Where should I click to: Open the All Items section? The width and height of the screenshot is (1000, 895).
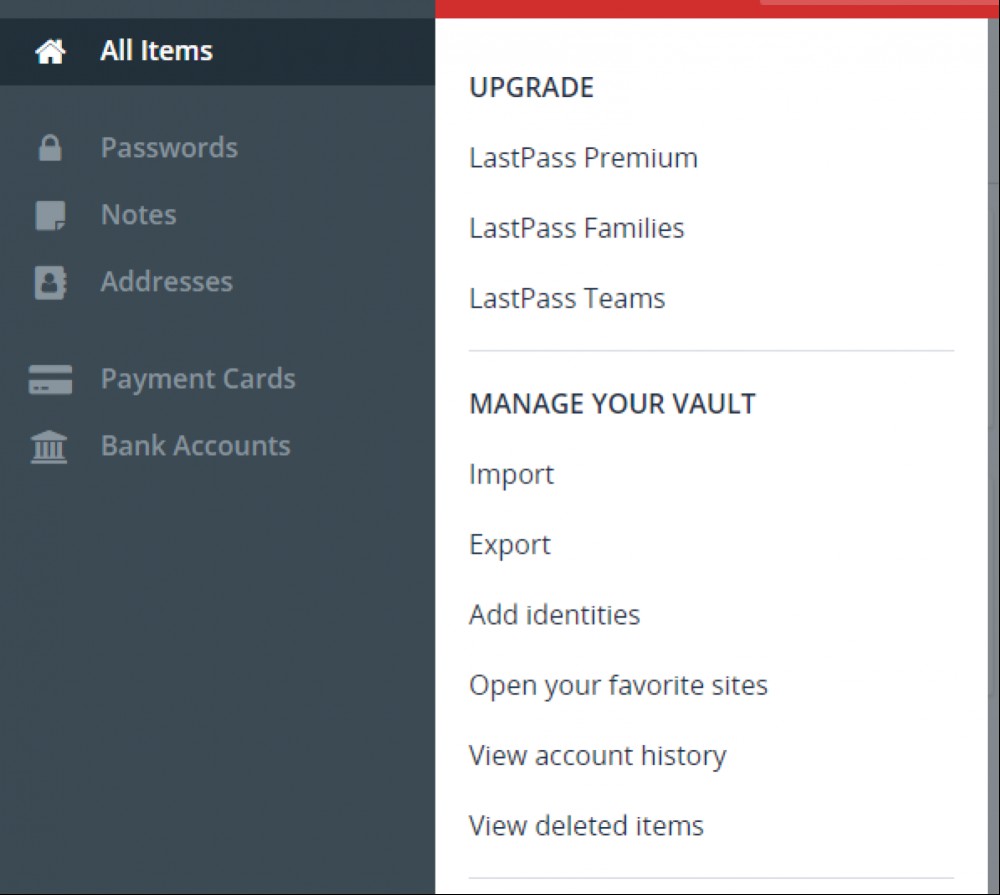(x=217, y=51)
